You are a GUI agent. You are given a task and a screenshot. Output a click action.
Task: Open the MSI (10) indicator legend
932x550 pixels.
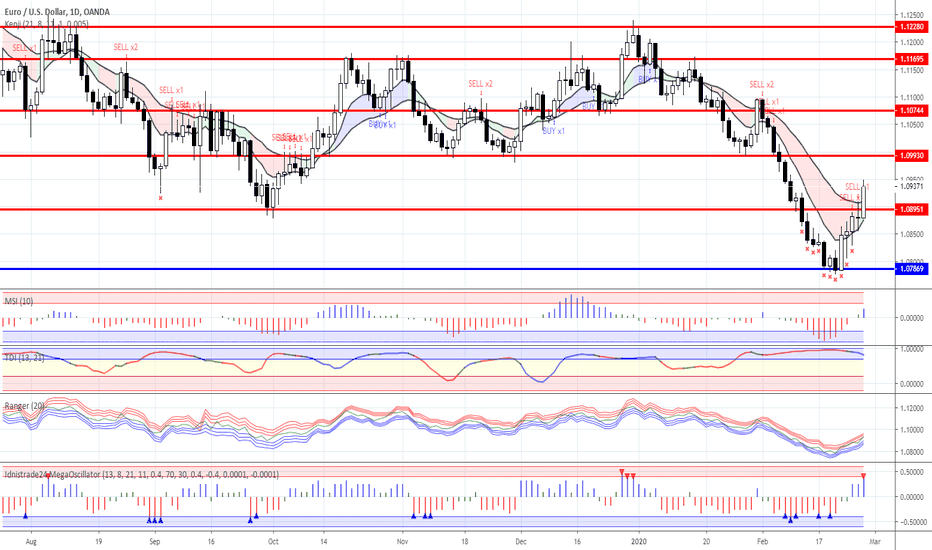tap(18, 301)
